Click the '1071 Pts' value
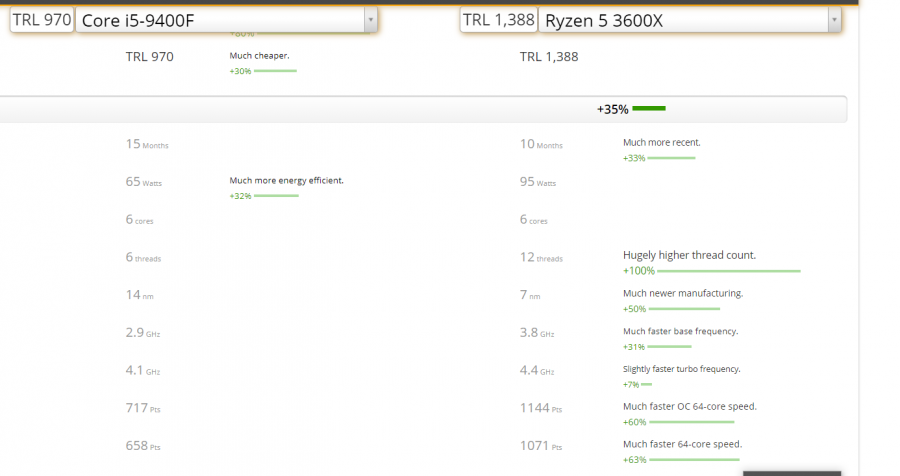This screenshot has width=900, height=476. click(541, 446)
